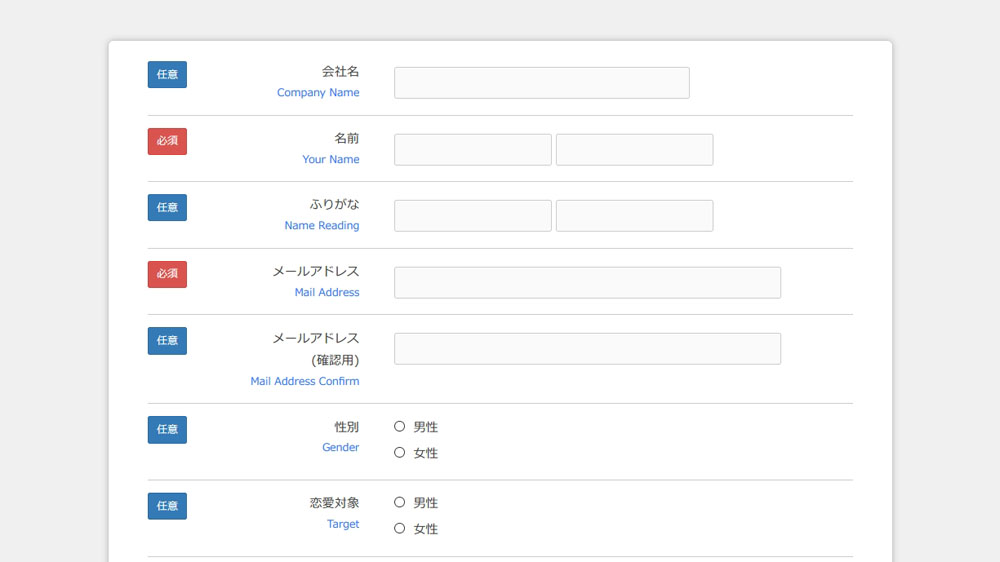Focus the second Your Name input box

pyautogui.click(x=635, y=150)
